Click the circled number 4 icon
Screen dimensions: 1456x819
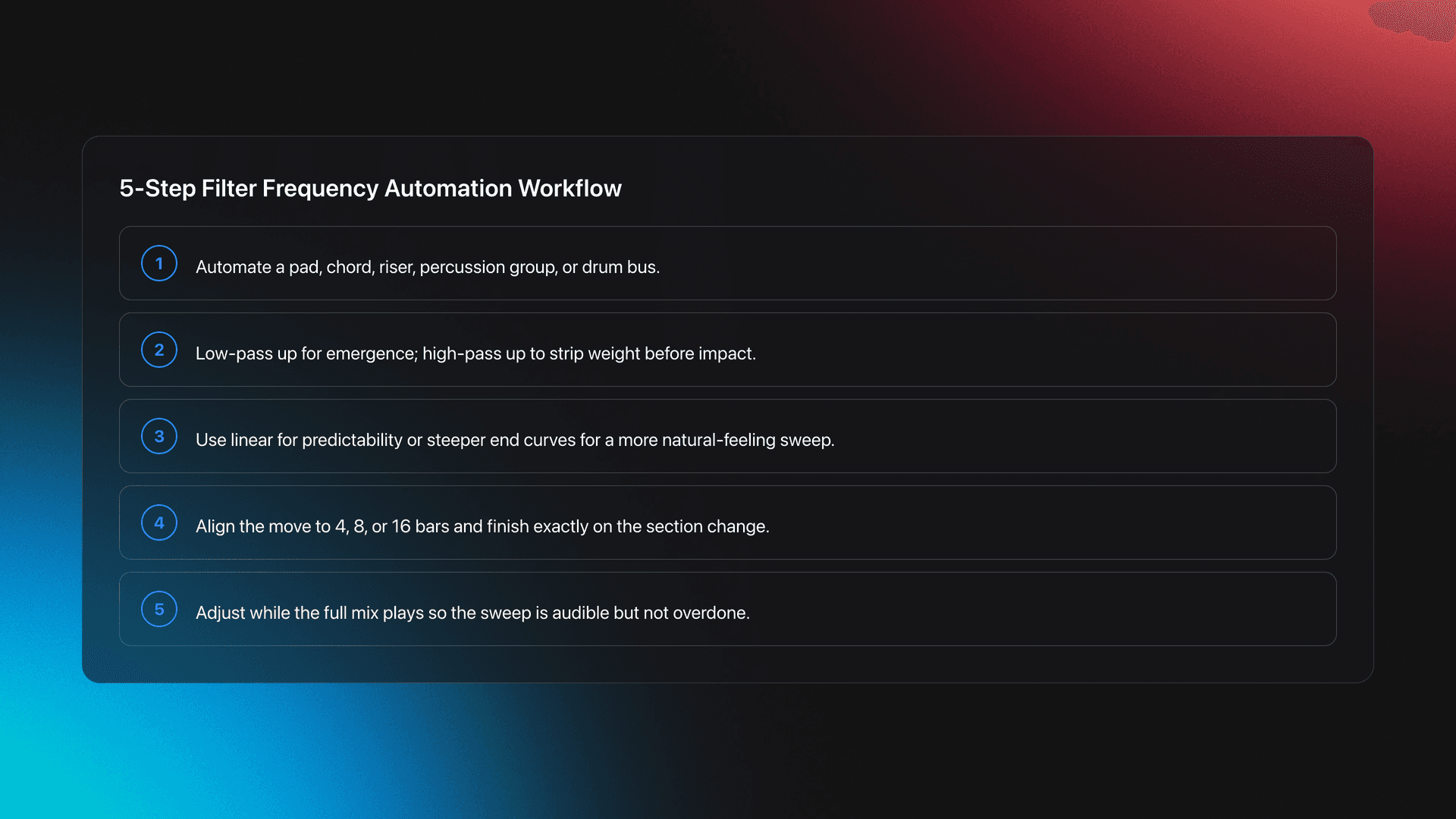click(158, 522)
